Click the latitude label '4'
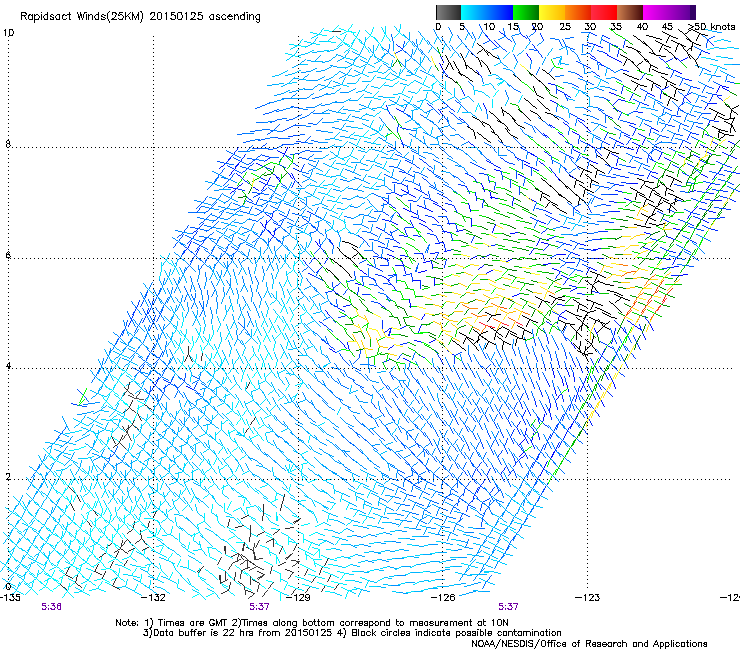Image resolution: width=740 pixels, height=650 pixels. coord(8,366)
